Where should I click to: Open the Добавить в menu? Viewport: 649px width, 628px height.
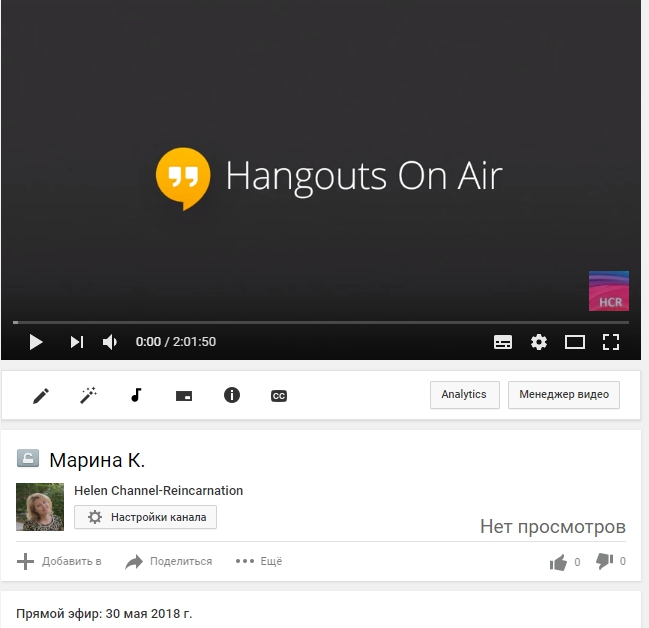(x=60, y=562)
